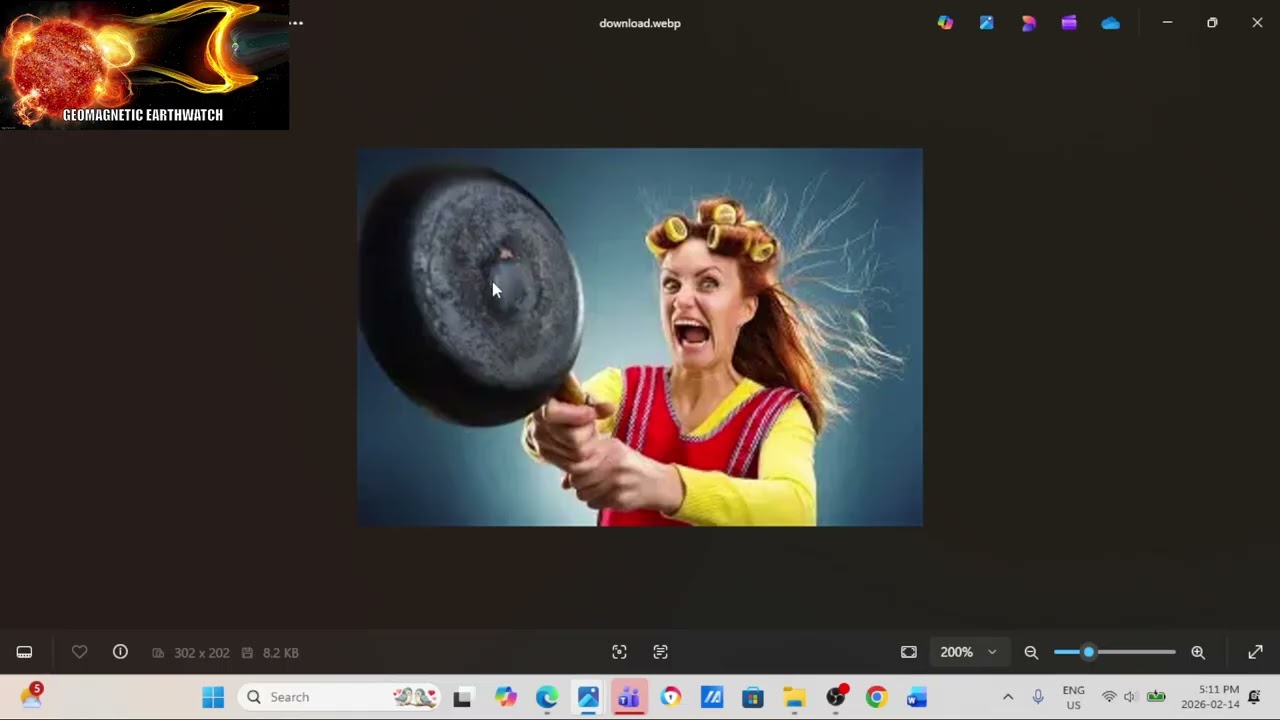Zoom in with the plus magnifier

[1198, 652]
